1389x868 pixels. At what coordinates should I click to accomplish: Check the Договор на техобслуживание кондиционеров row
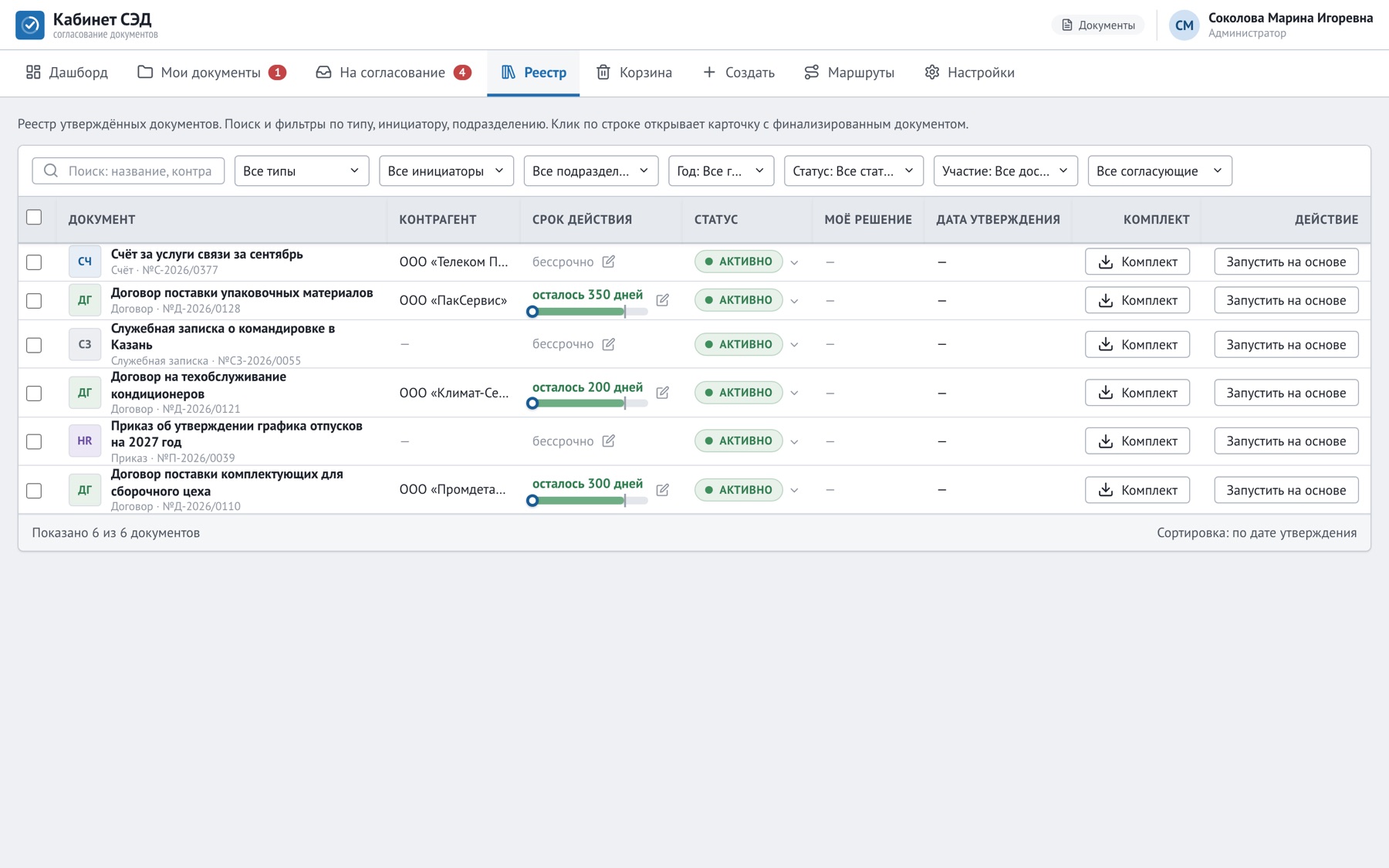coord(34,393)
